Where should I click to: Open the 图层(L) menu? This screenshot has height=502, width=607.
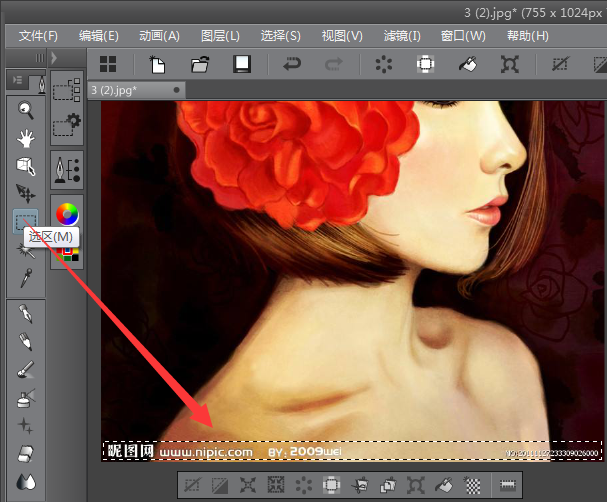tap(220, 36)
